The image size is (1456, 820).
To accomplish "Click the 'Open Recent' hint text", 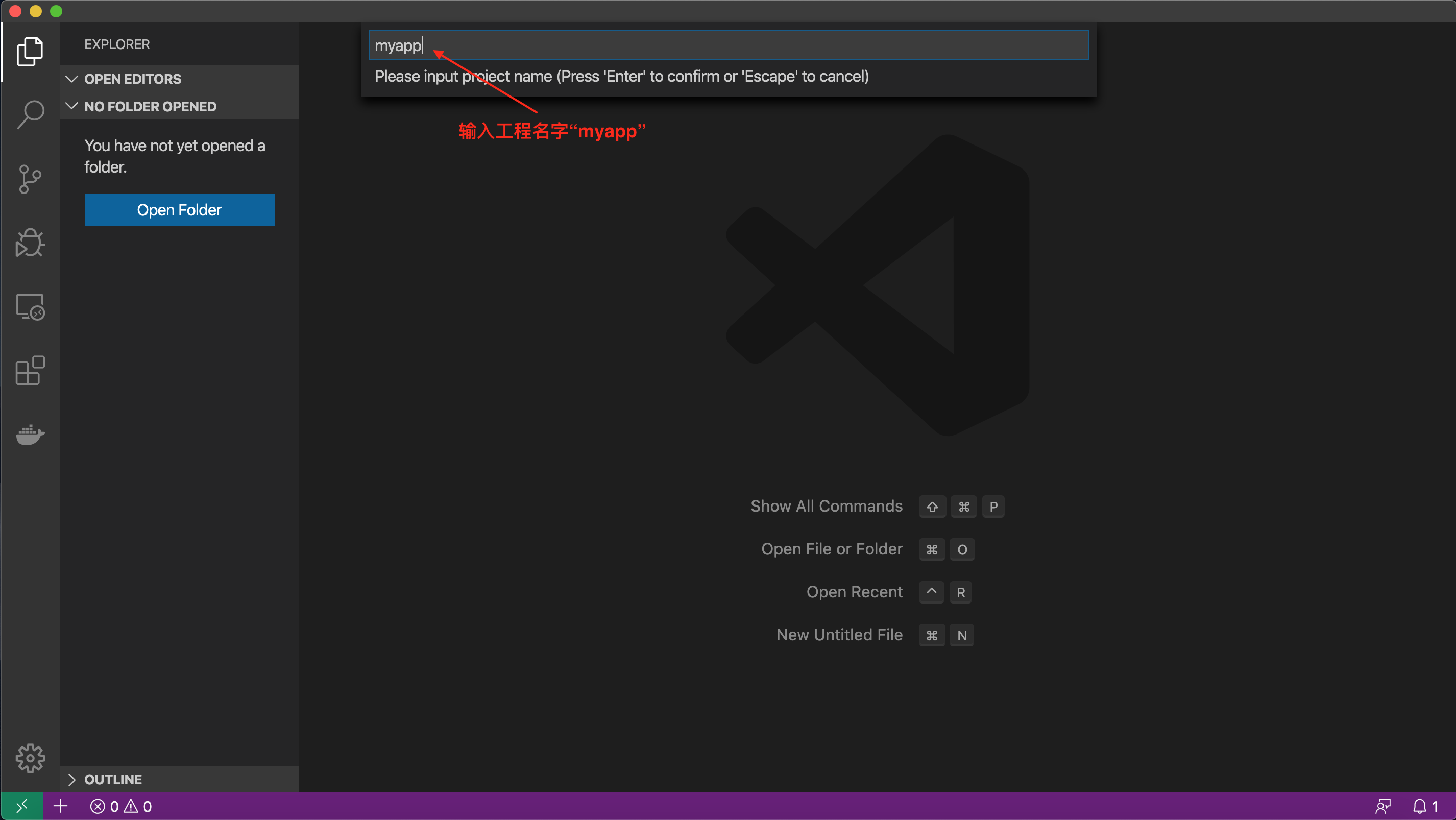I will coord(854,592).
